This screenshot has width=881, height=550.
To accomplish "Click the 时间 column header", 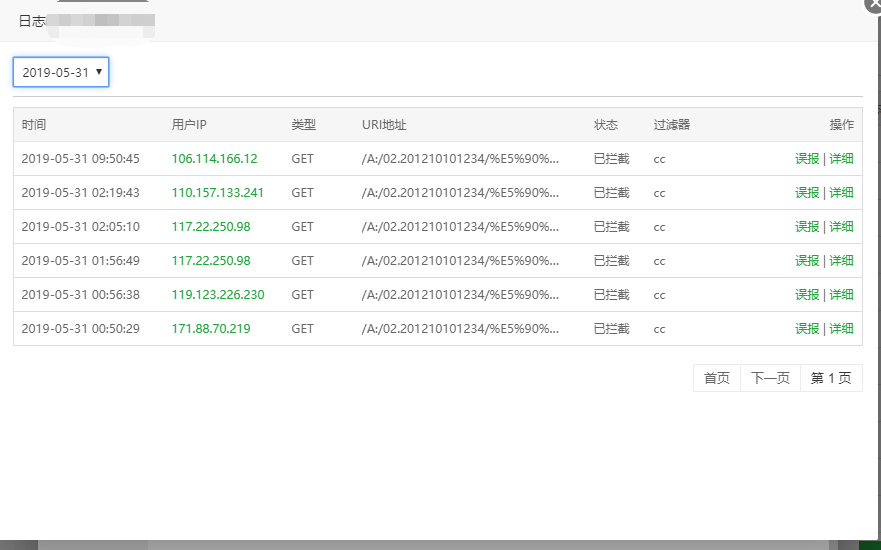I will pos(34,125).
